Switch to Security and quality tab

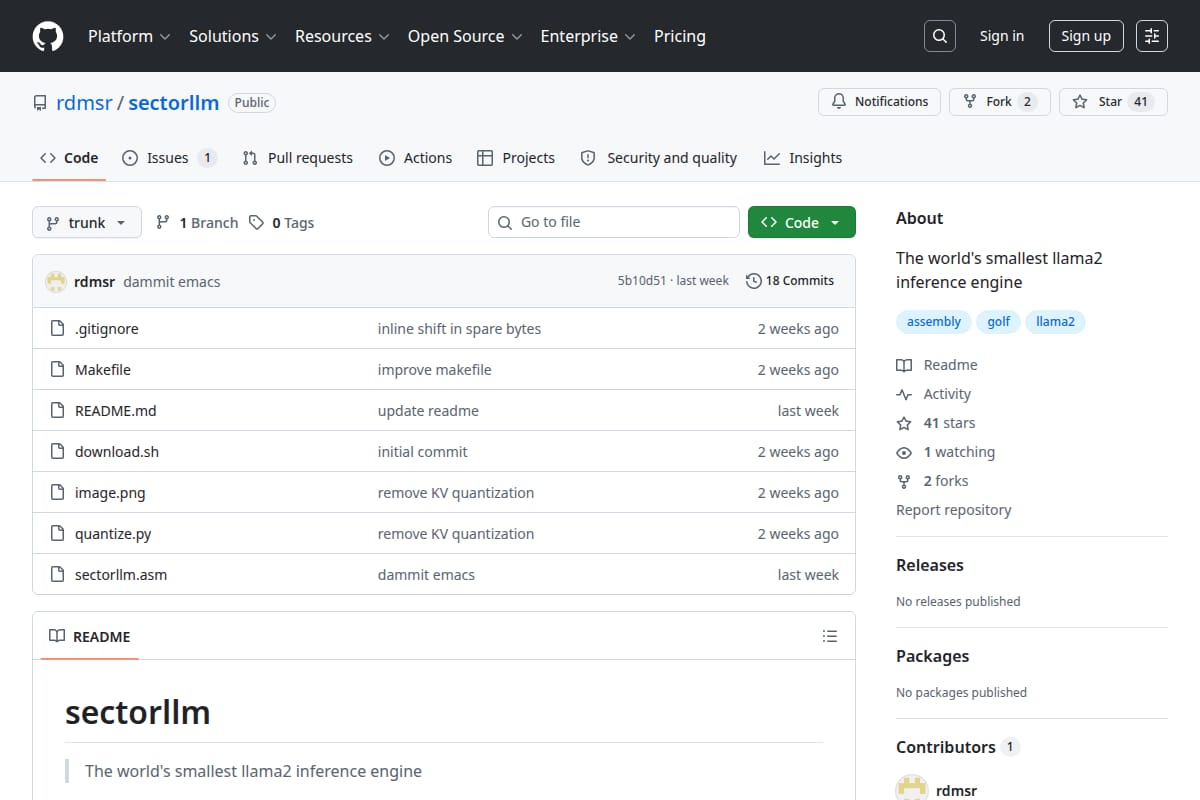[659, 158]
